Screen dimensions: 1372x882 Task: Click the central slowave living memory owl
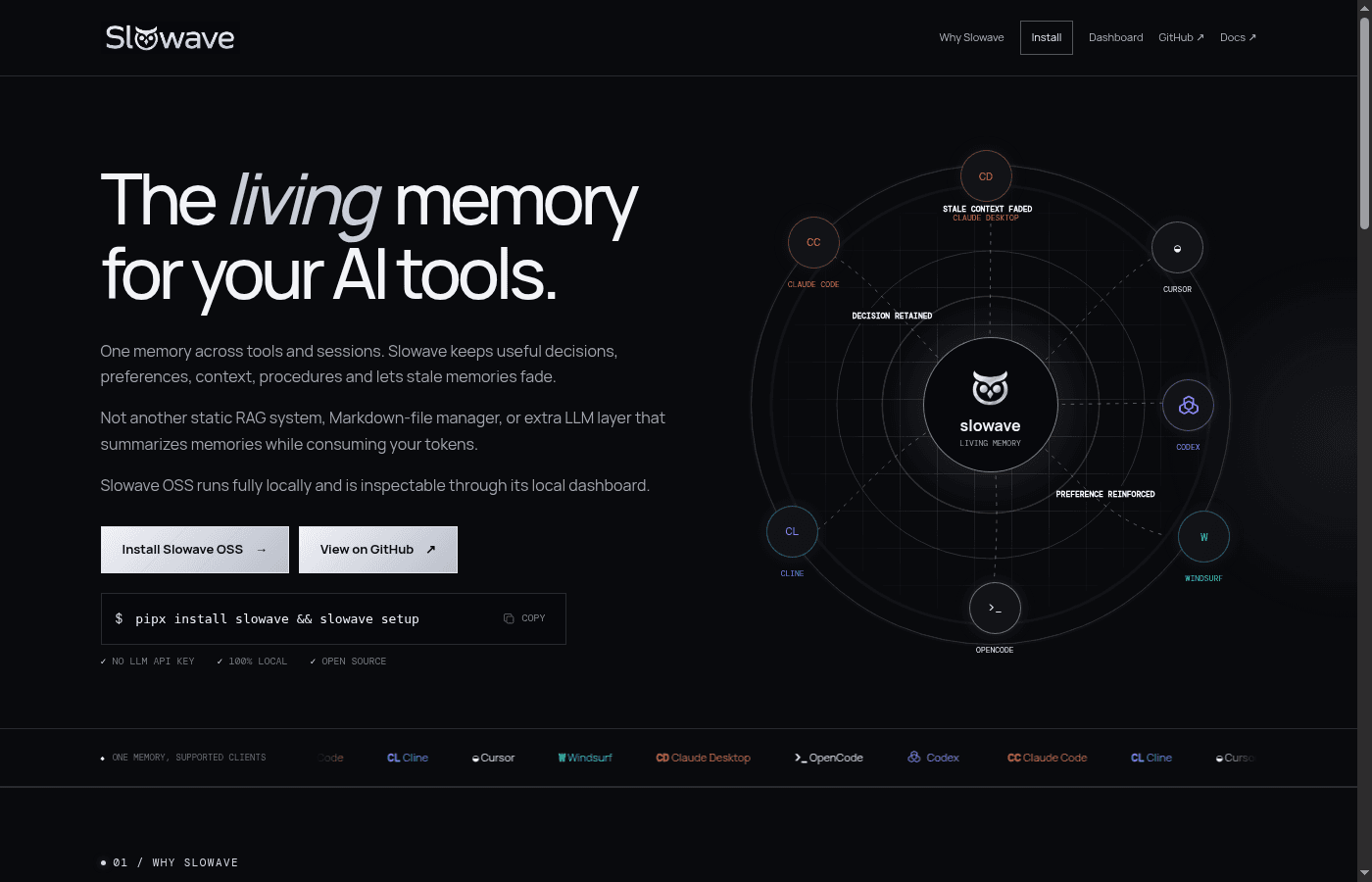click(990, 405)
